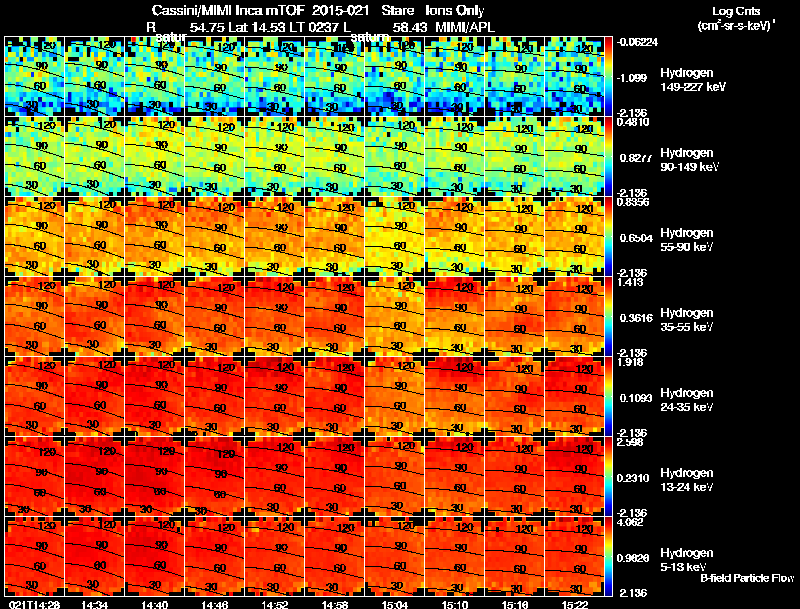This screenshot has width=800, height=609.
Task: Open the 5-13 keV panel at 14:40
Action: pyautogui.click(x=155, y=556)
